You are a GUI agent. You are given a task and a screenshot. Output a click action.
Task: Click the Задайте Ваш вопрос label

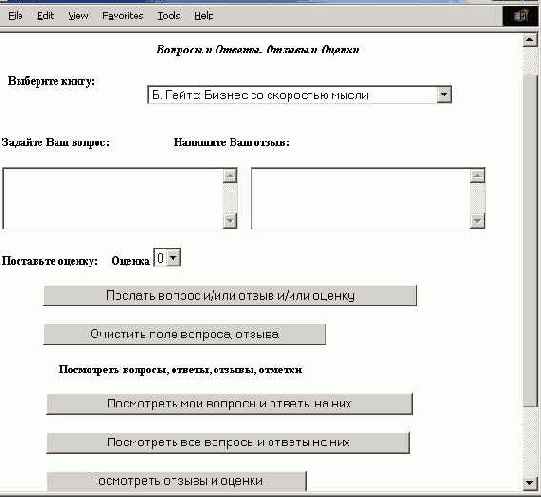(x=56, y=142)
